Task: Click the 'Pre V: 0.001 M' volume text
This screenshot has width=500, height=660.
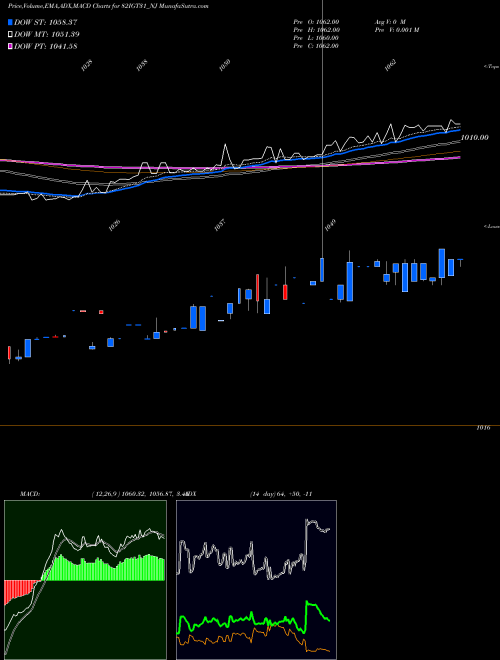Action: pos(397,30)
